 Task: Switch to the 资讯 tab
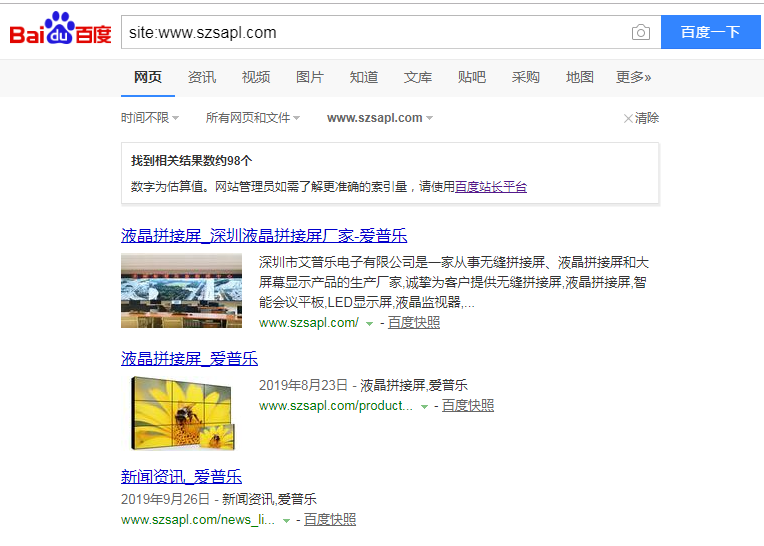tap(202, 77)
